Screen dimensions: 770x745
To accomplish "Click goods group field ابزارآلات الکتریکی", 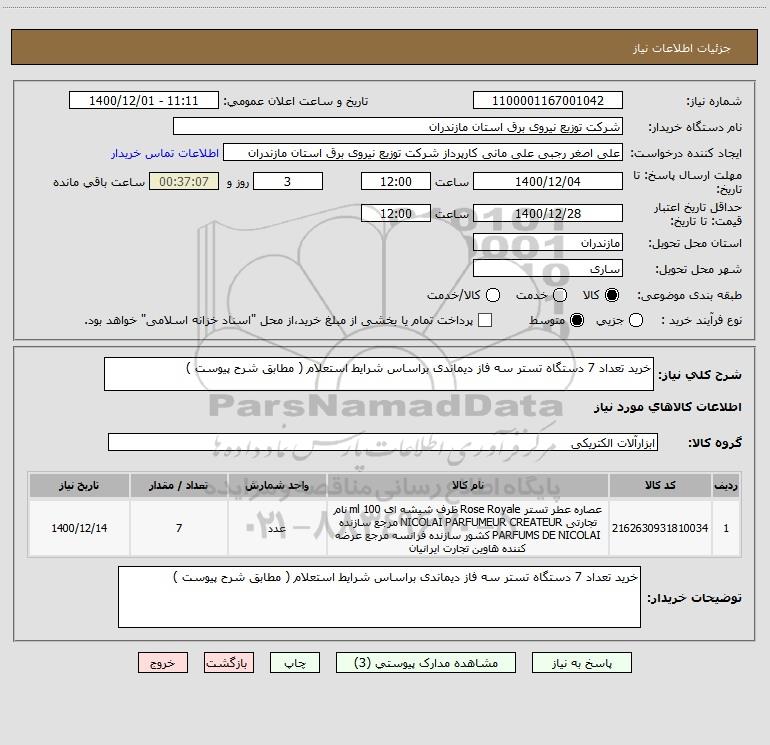I will coord(383,442).
